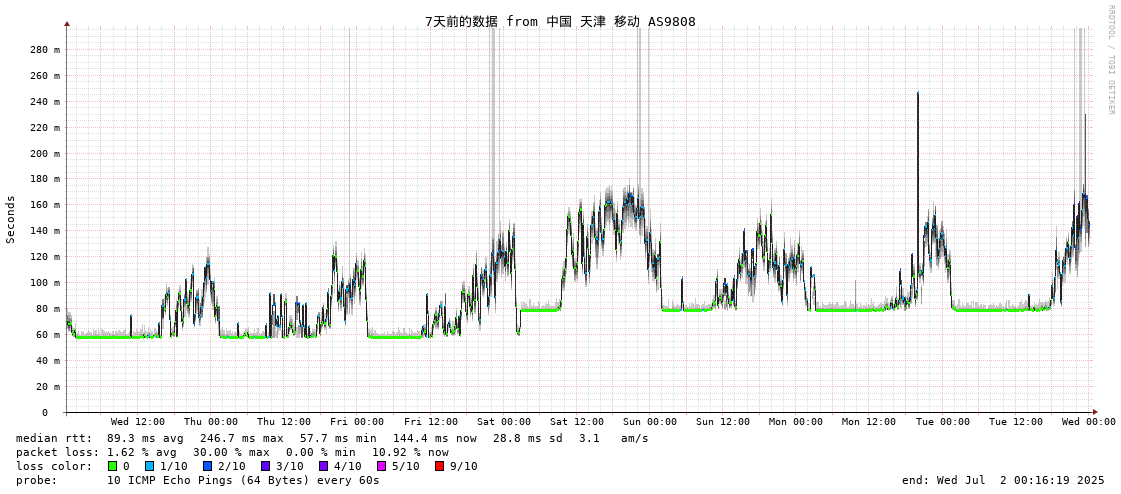Click the blue 2/10 loss swatch
Viewport: 1121px width, 494px height.
click(x=207, y=466)
